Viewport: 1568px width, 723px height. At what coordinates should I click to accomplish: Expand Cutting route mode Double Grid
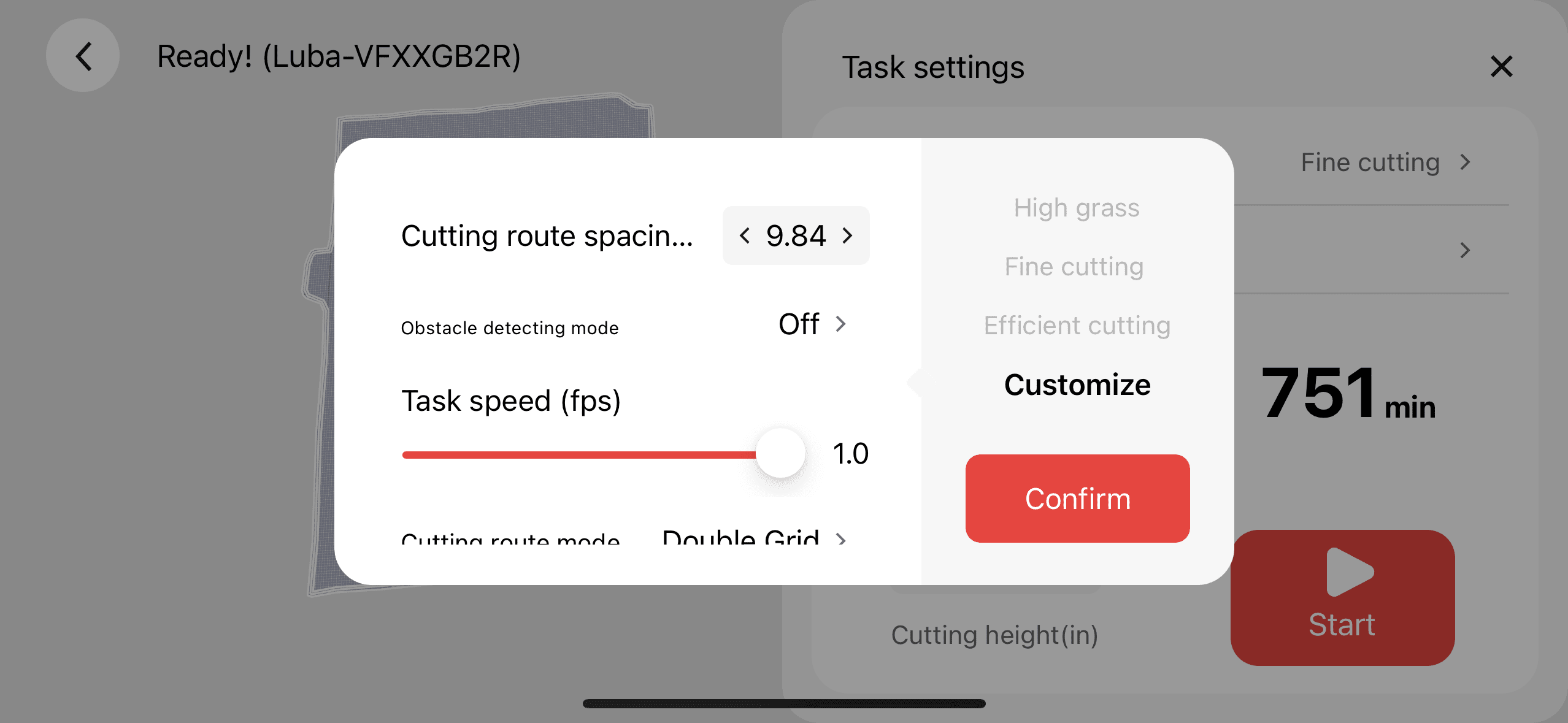(841, 538)
